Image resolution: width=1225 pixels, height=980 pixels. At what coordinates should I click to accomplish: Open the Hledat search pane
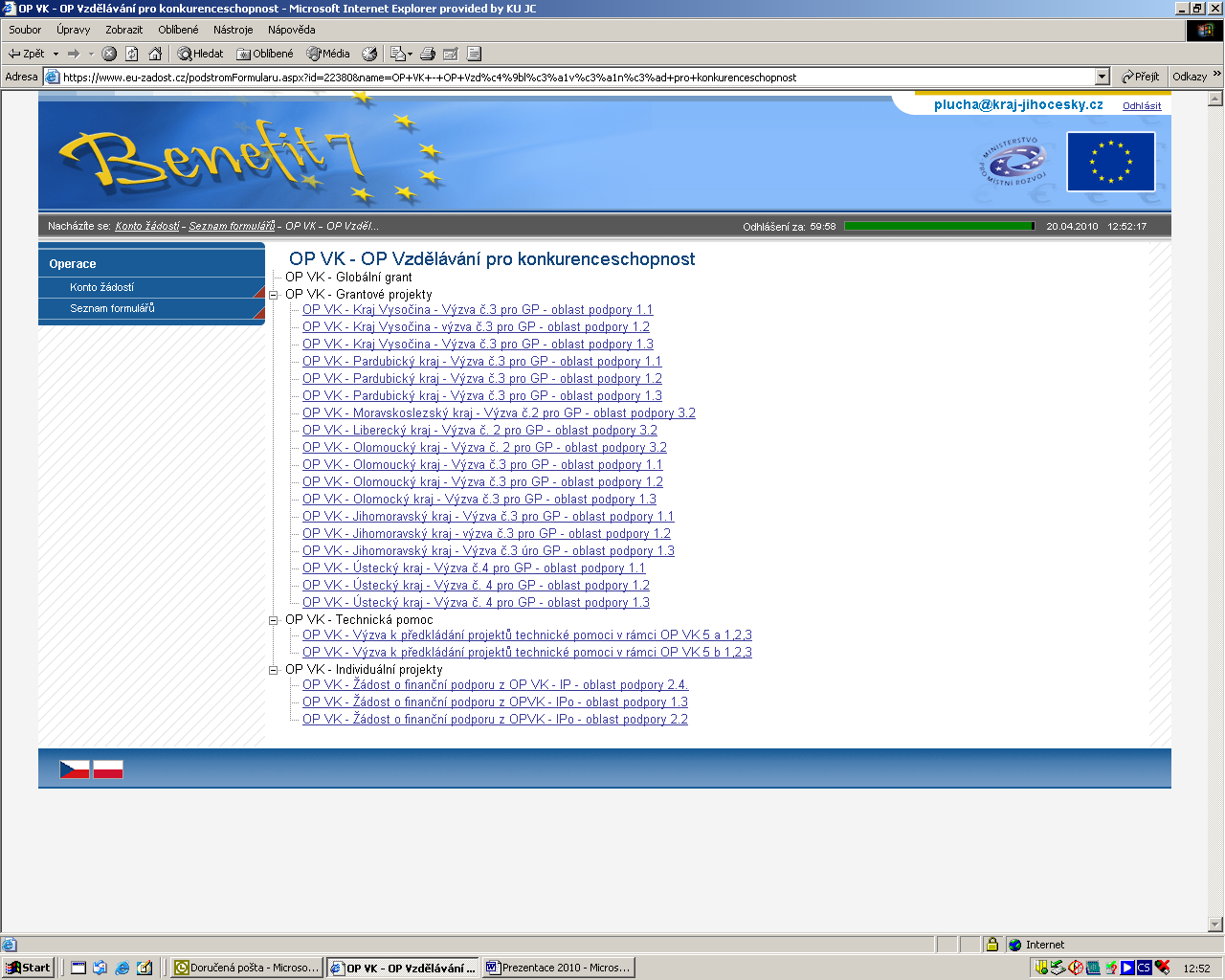[x=200, y=54]
